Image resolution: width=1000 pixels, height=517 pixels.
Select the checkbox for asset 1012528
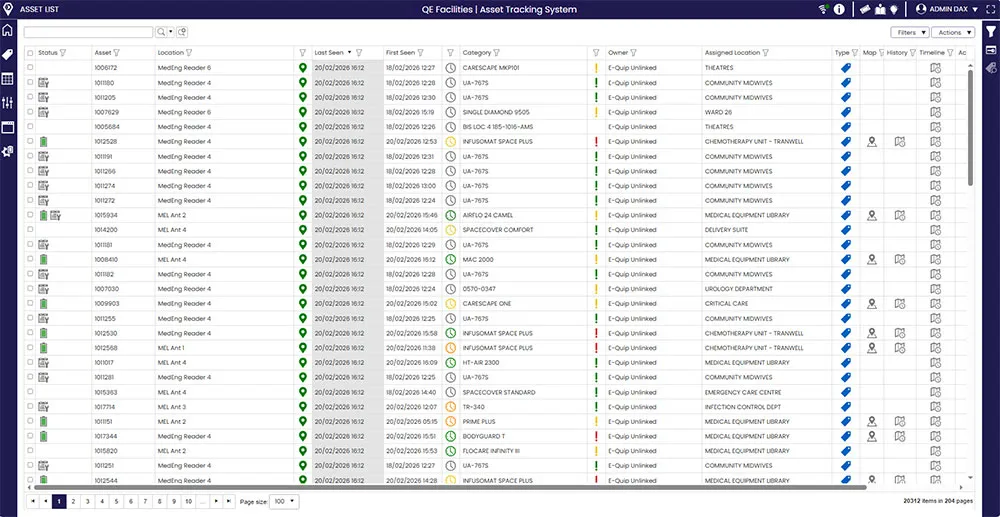(30, 142)
